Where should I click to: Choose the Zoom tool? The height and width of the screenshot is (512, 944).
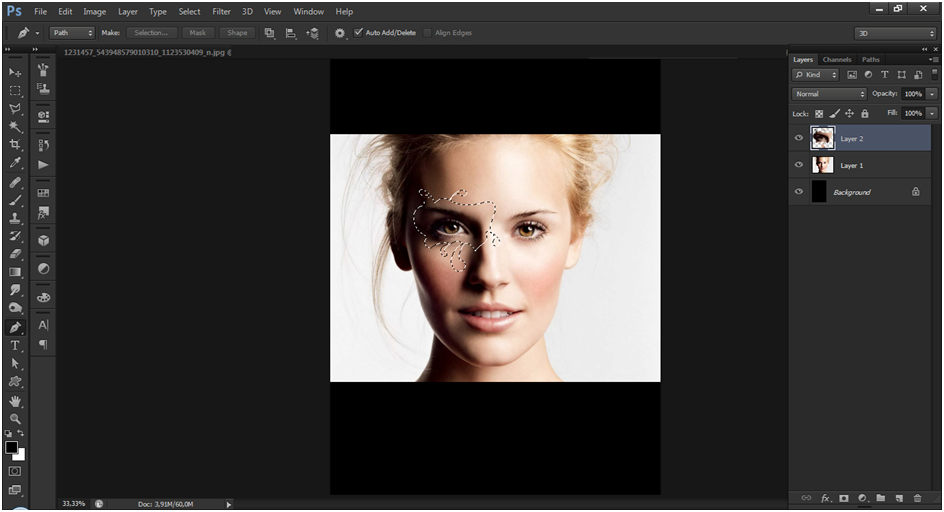(x=15, y=419)
